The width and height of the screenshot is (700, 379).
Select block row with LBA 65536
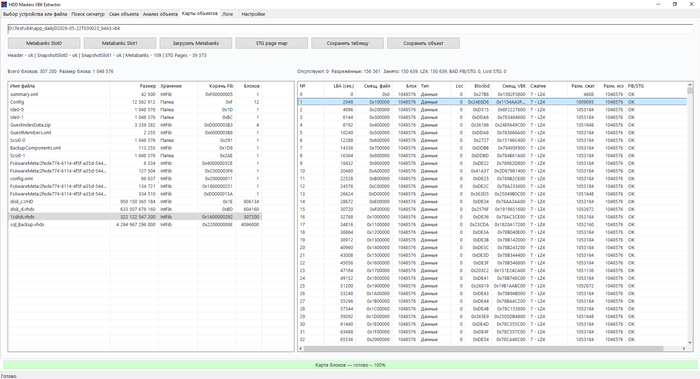[492, 339]
